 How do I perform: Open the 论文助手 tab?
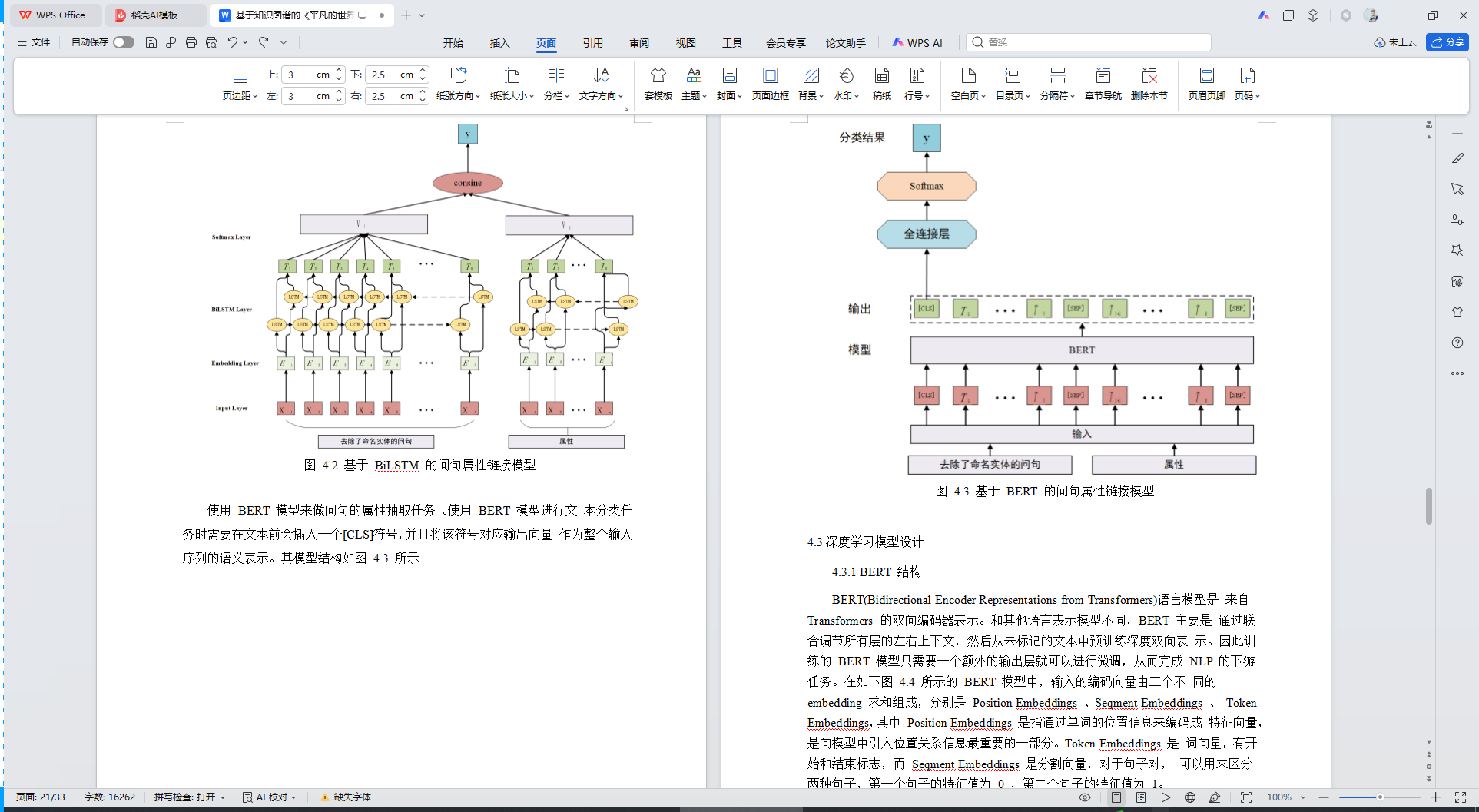pyautogui.click(x=845, y=43)
